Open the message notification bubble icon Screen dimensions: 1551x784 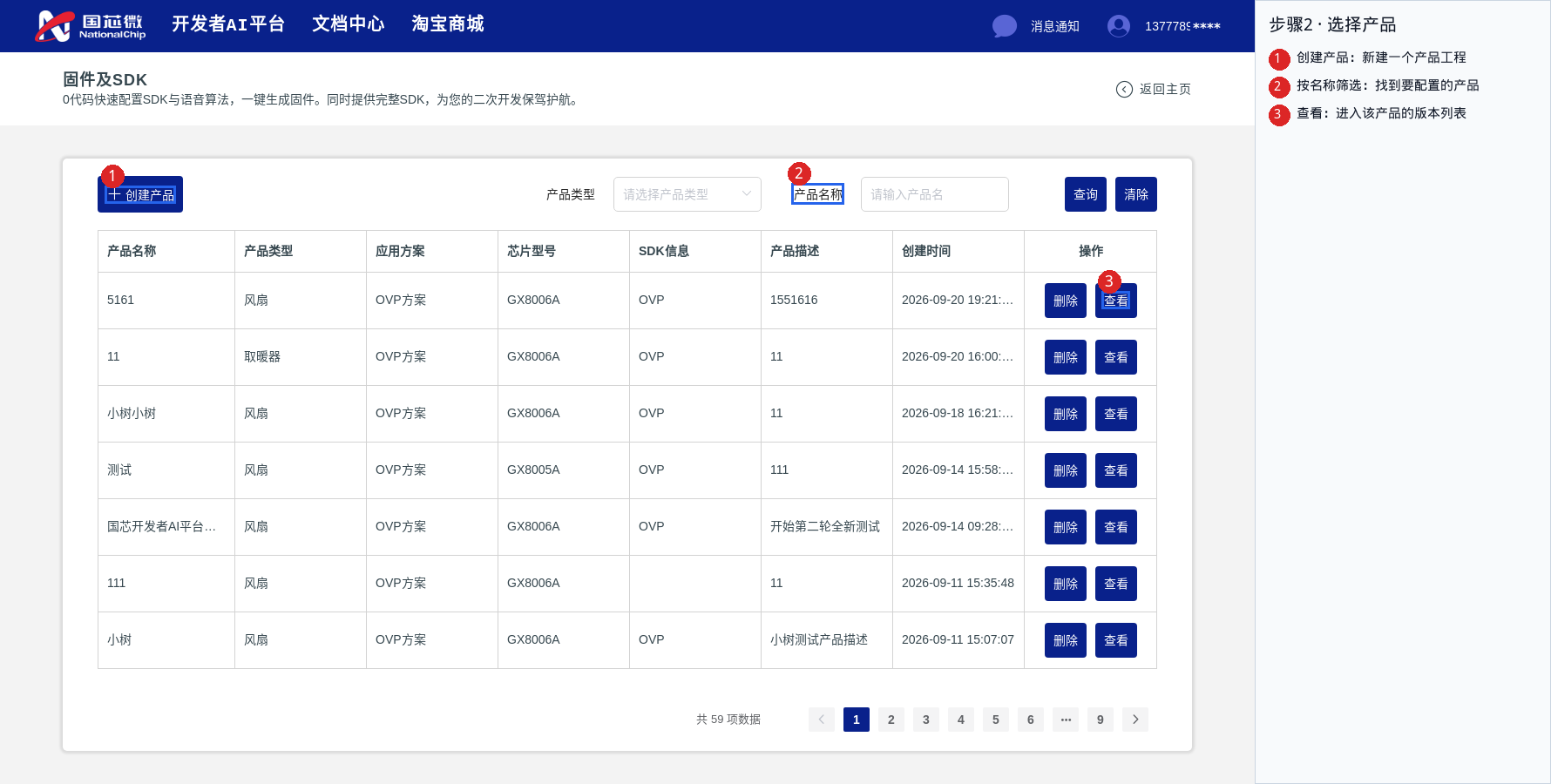(1005, 26)
